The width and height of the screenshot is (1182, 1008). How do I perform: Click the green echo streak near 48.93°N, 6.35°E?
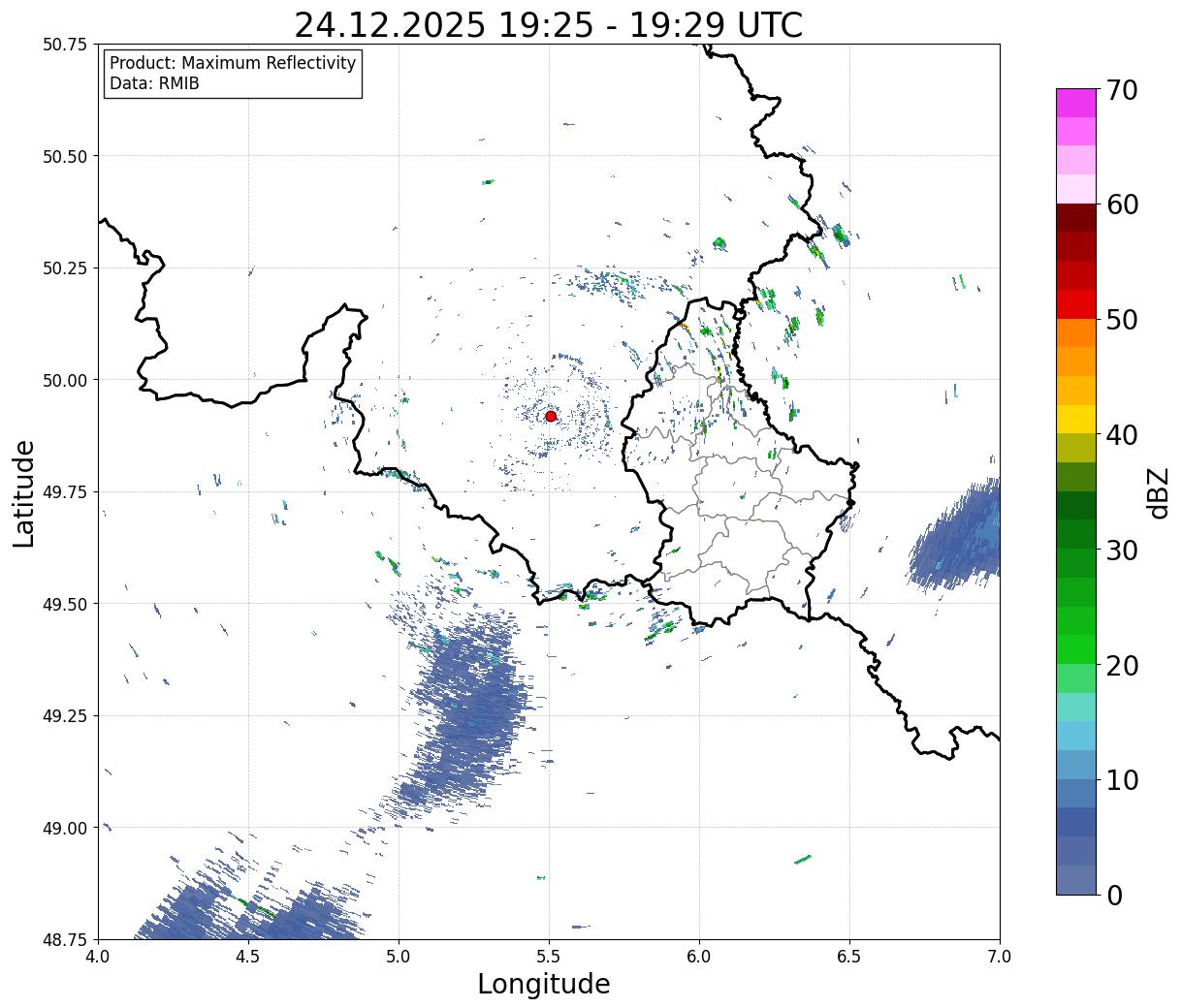pos(803,859)
